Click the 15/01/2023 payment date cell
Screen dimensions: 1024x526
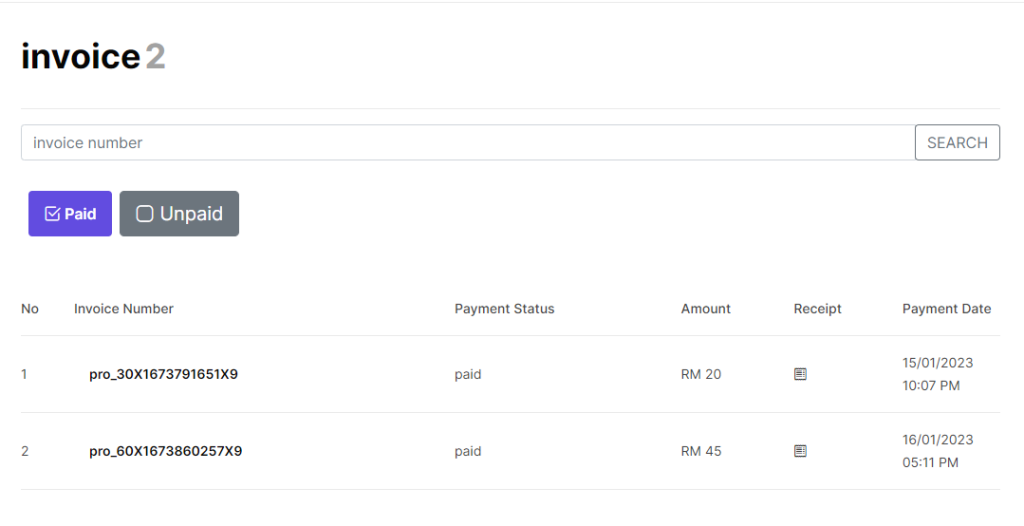coord(938,374)
